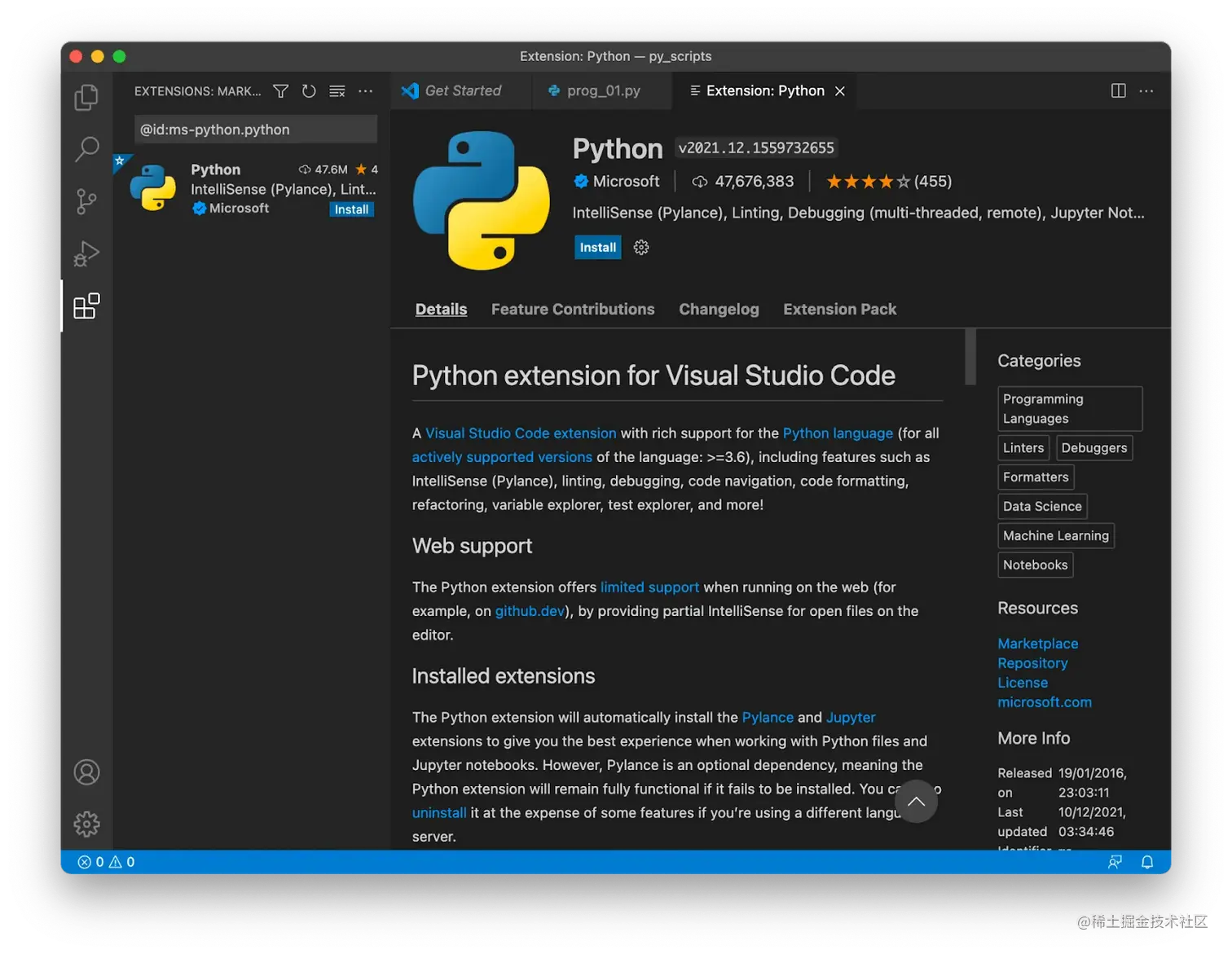Screen dimensions: 1232x954
Task: Open the Marketplace resource link
Action: click(1037, 644)
